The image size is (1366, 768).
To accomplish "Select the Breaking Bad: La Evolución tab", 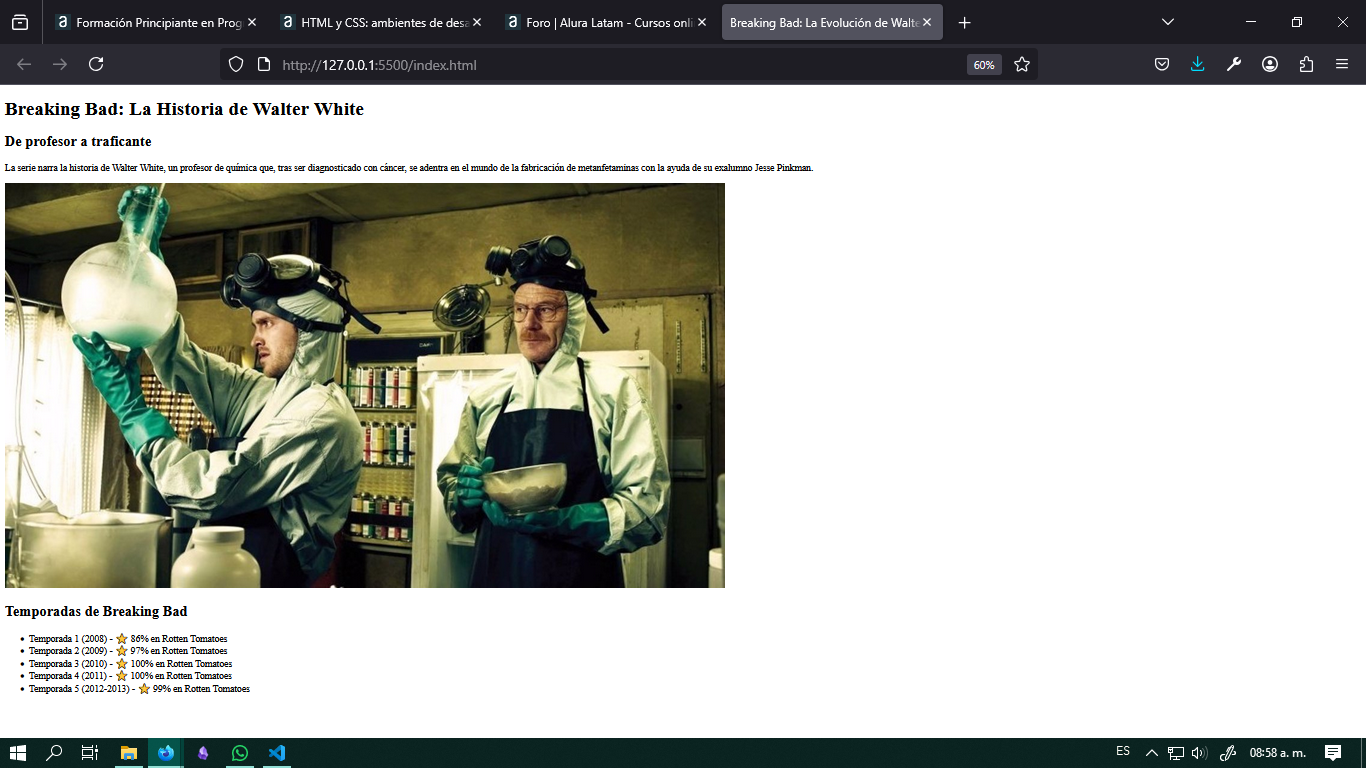I will [x=832, y=22].
